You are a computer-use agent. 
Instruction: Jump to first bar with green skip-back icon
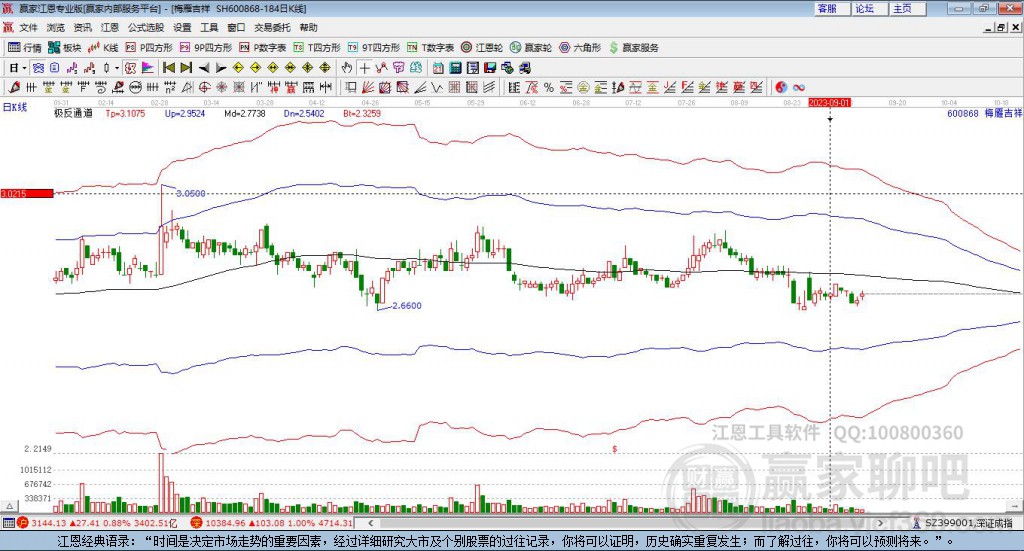[168, 68]
